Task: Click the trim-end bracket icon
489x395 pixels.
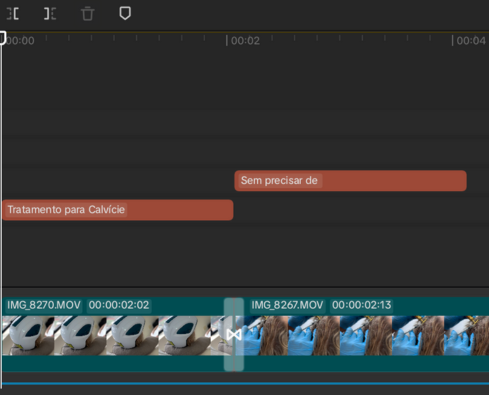Action: click(50, 14)
